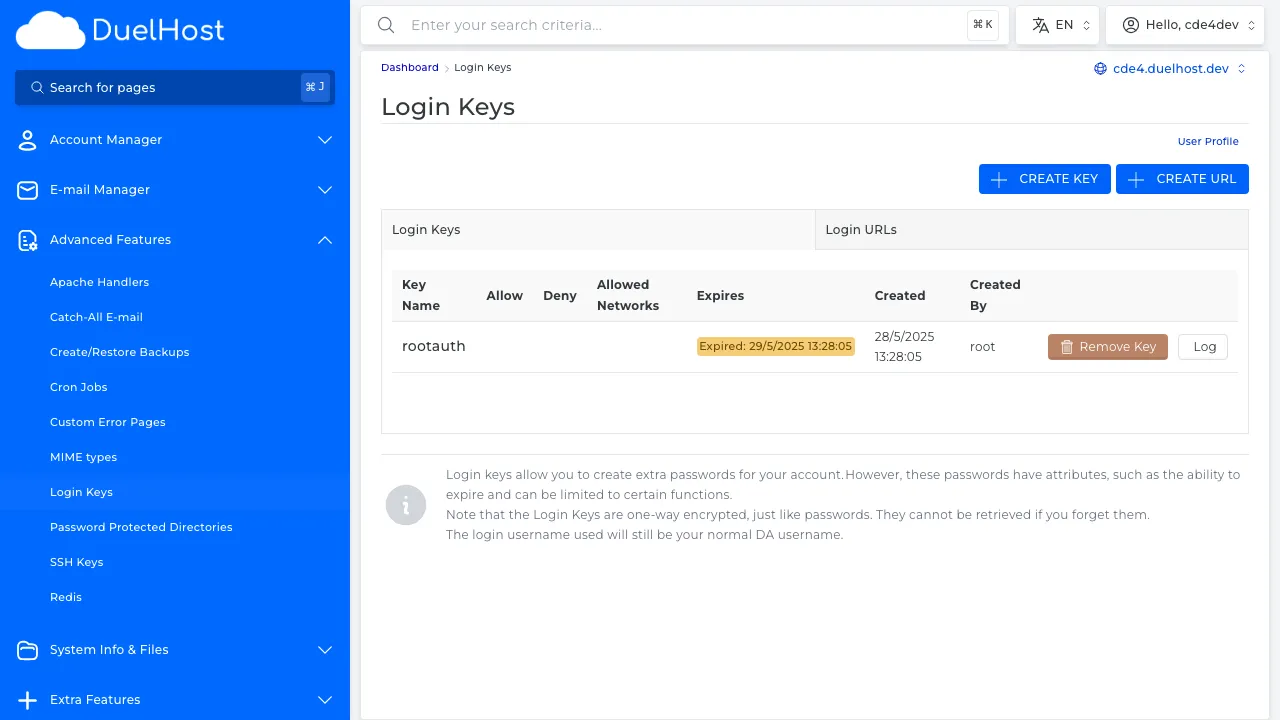
Task: Click the E-mail Manager envelope icon
Action: pyautogui.click(x=27, y=190)
